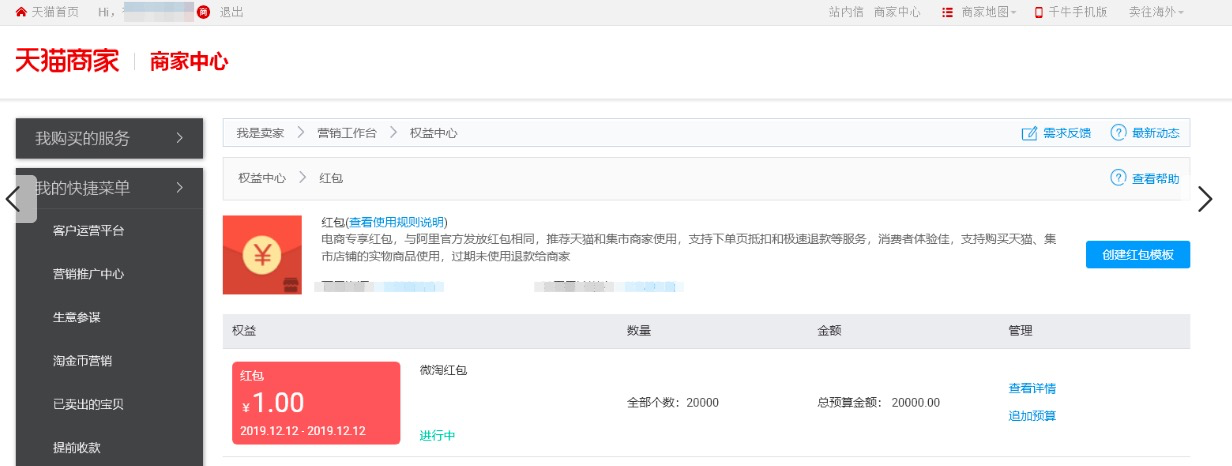Viewport: 1232px width, 466px height.
Task: Click 追加预算 for 微淘红包
Action: tap(1032, 416)
